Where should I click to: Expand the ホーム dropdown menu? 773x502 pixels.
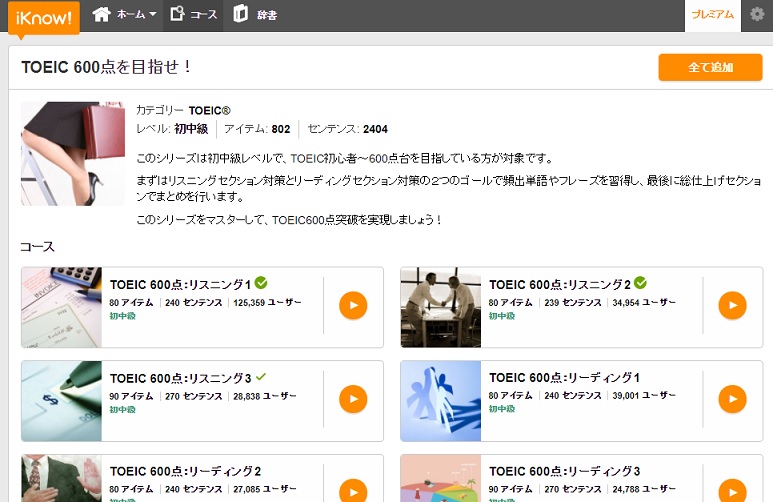[125, 14]
